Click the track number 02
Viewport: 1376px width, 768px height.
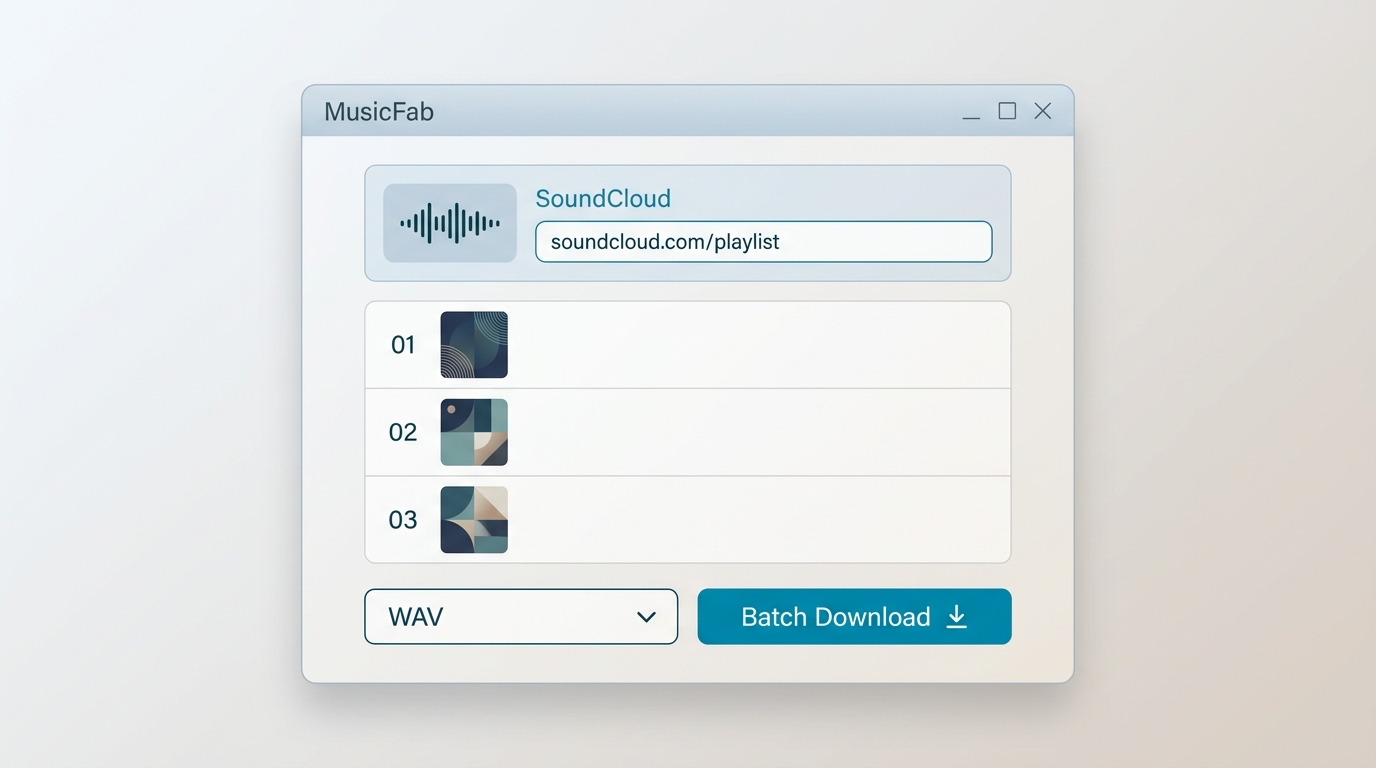pos(403,432)
